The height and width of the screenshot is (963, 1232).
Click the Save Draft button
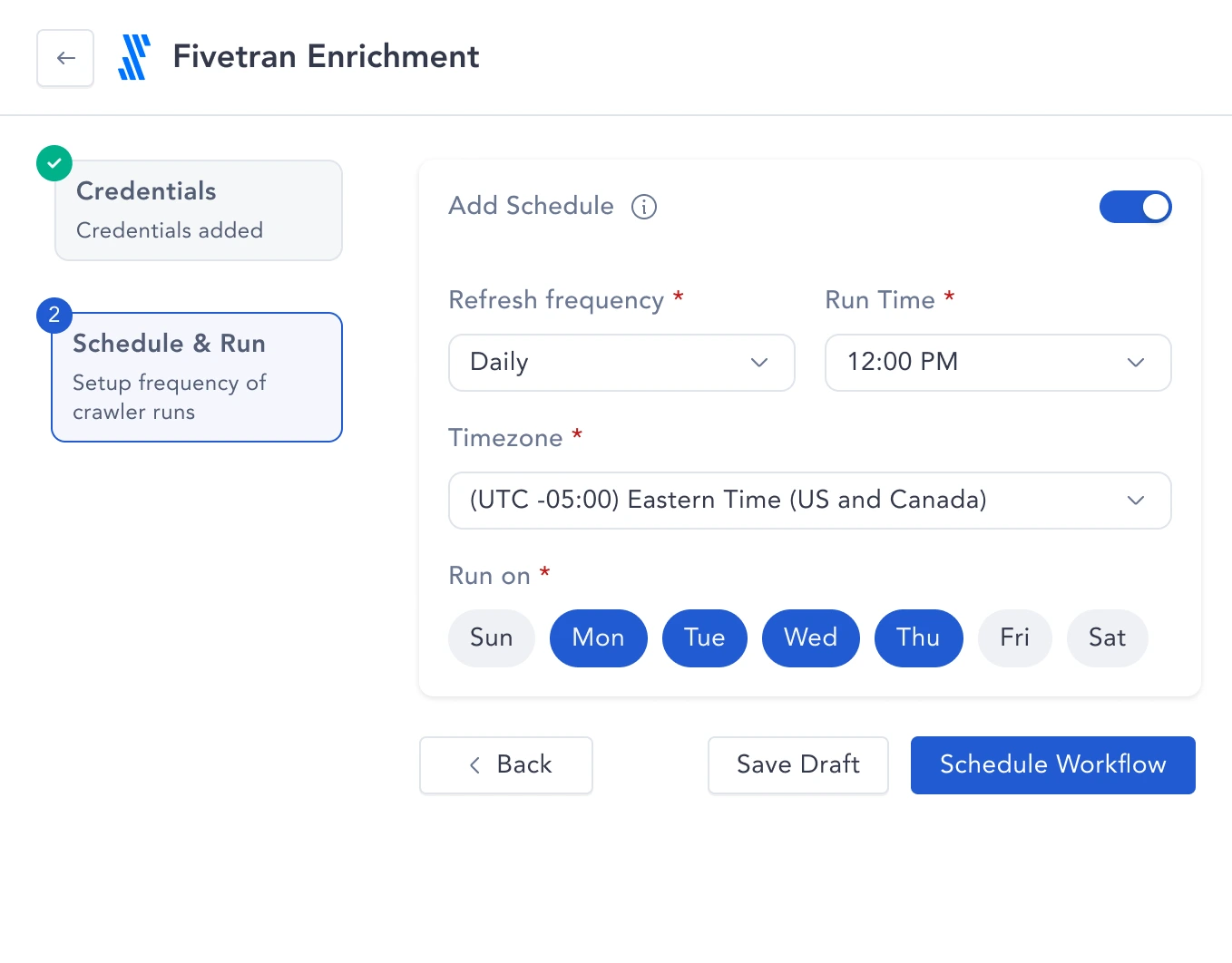point(798,765)
